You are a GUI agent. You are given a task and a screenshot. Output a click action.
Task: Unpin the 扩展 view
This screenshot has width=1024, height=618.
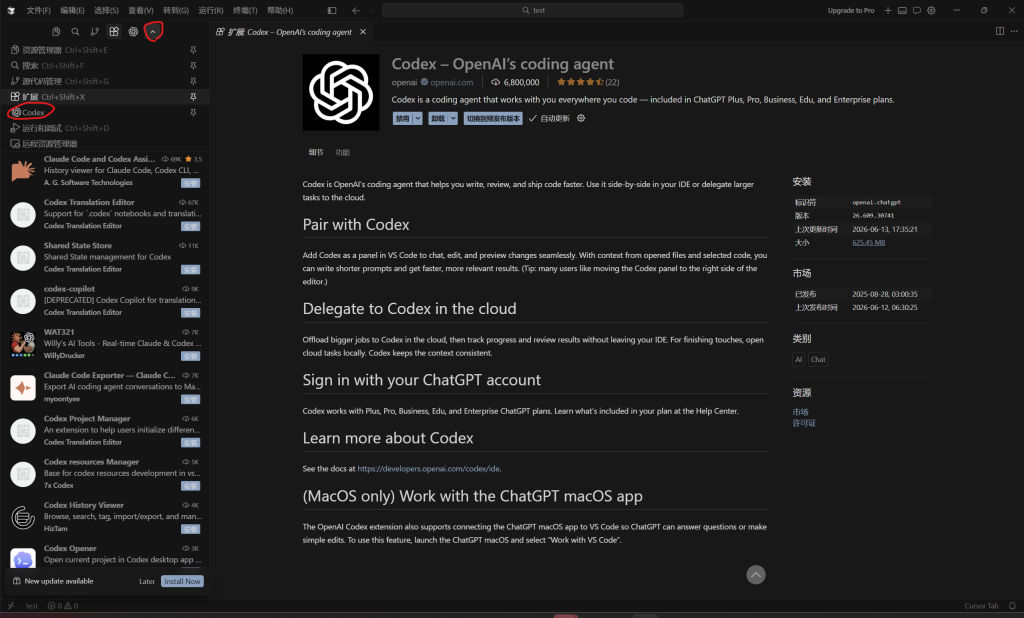193,97
